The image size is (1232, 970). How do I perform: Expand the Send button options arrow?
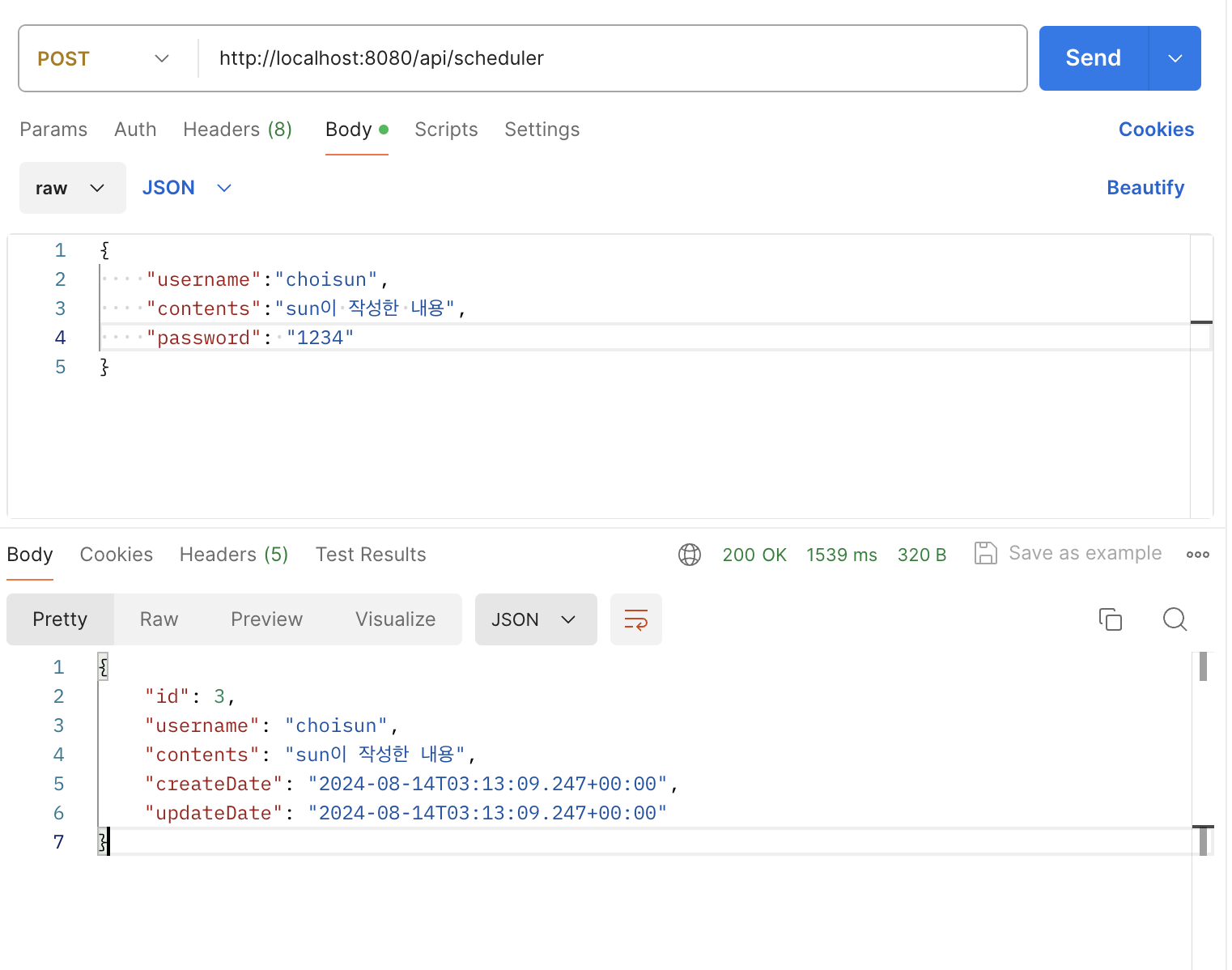pos(1175,58)
